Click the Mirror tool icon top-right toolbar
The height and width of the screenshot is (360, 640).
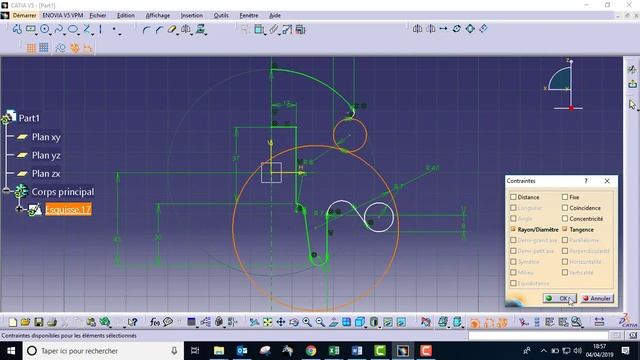[x=417, y=29]
